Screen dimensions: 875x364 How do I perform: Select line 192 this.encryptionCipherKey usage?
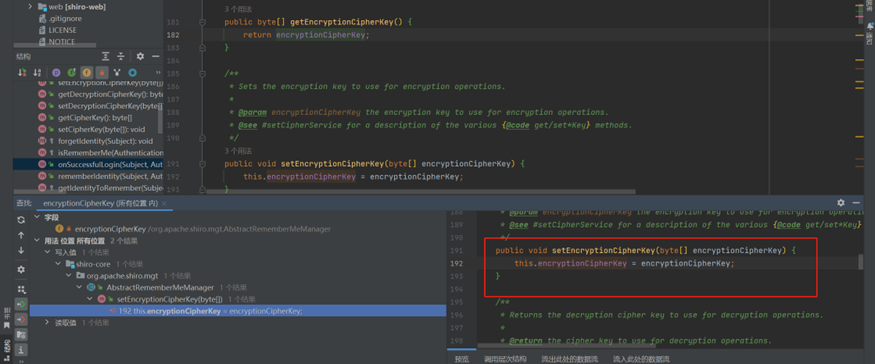[238, 311]
